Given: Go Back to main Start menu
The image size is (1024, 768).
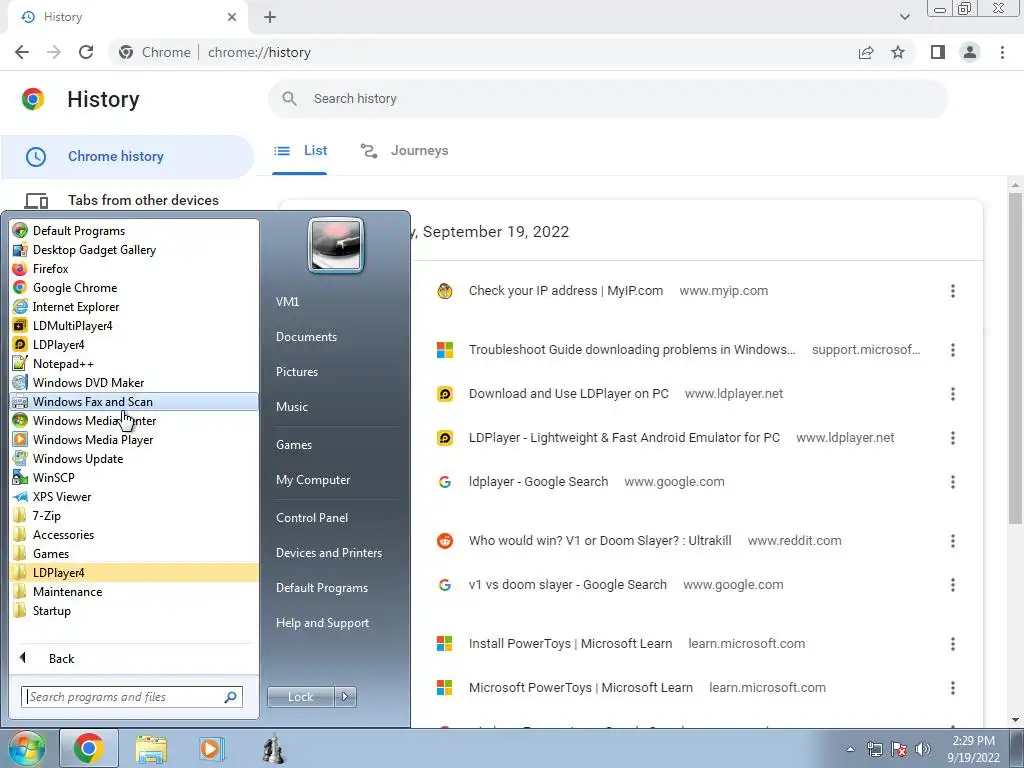Looking at the screenshot, I should coord(134,658).
